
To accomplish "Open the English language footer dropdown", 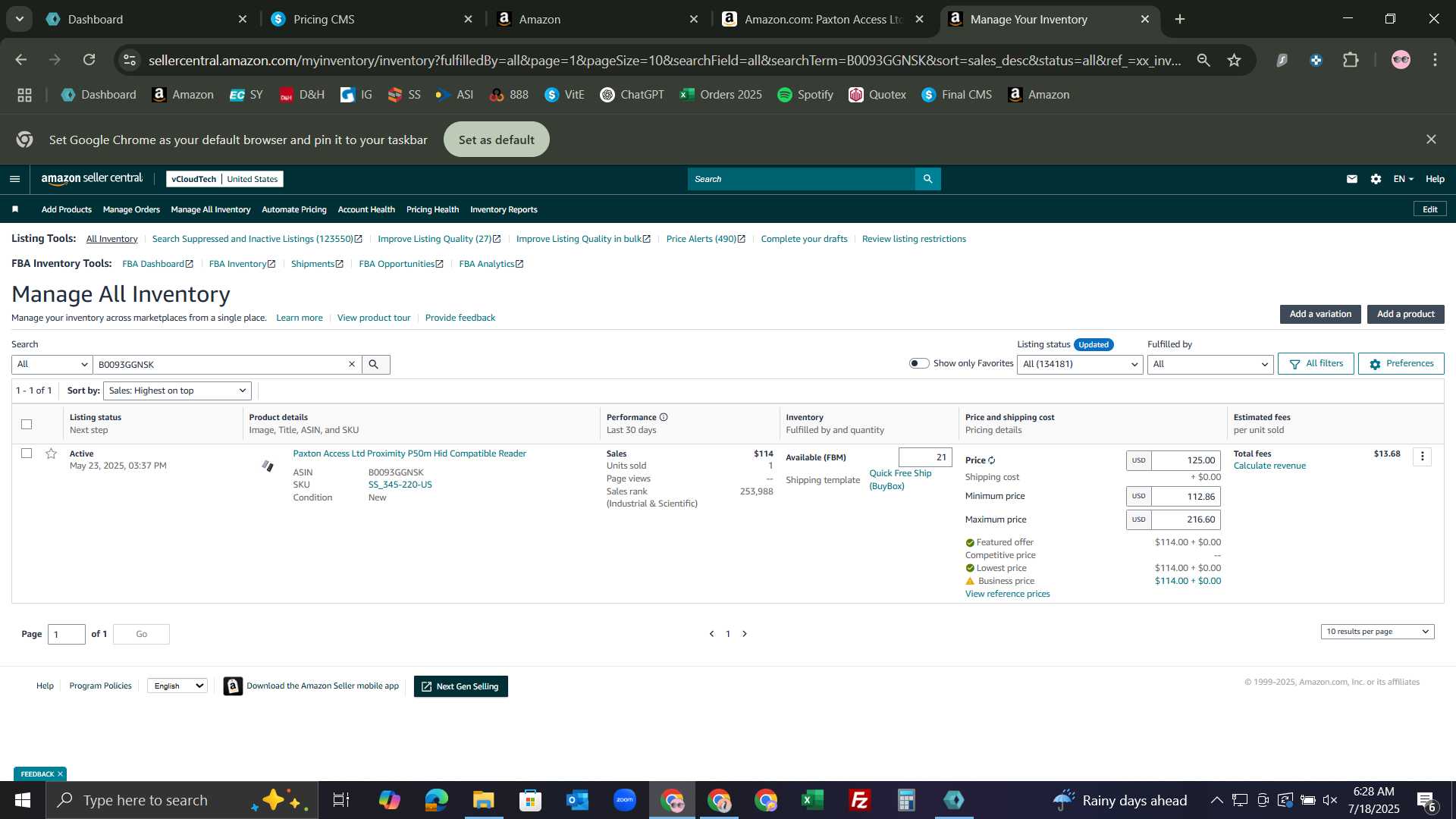I will 177,686.
